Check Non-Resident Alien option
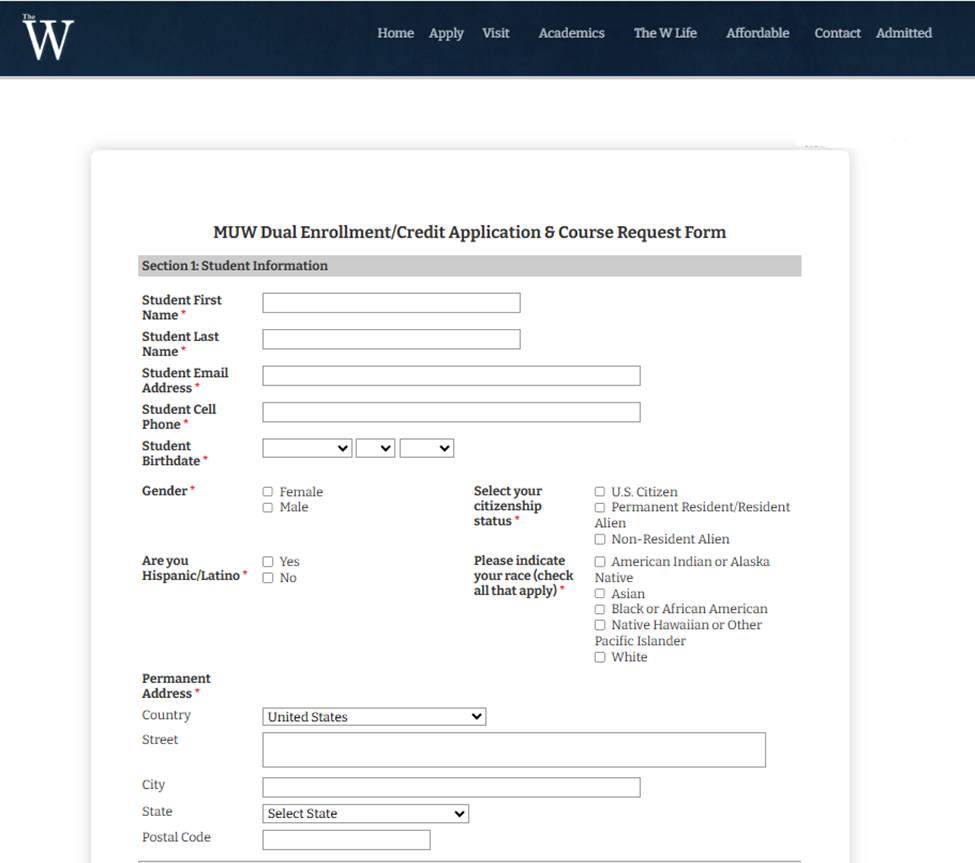The image size is (975, 863). tap(600, 540)
